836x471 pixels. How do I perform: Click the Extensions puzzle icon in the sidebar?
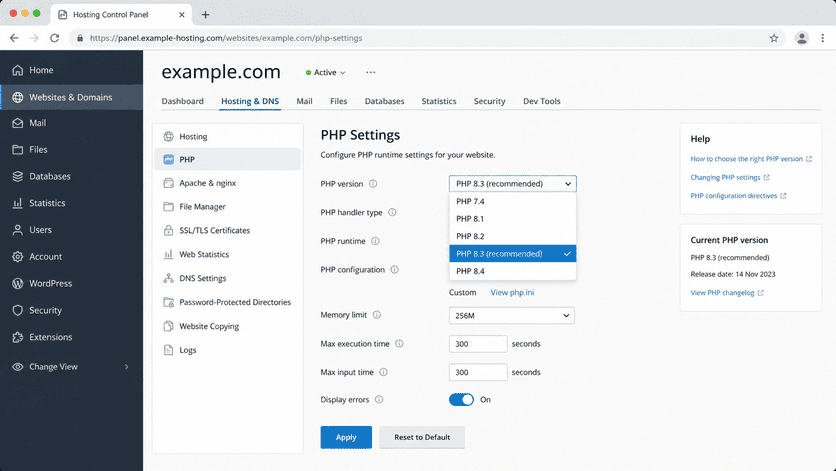(18, 337)
